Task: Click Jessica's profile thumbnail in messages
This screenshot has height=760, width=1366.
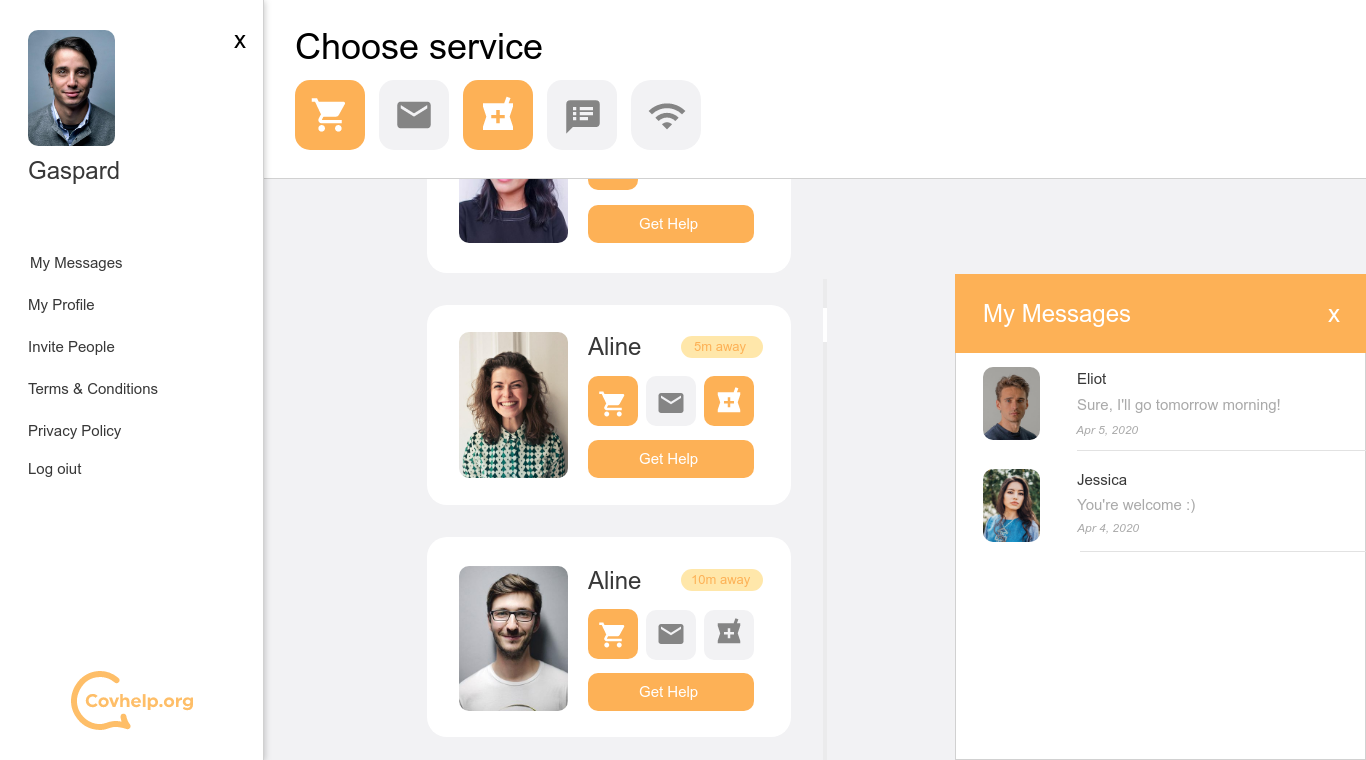Action: [x=1011, y=505]
